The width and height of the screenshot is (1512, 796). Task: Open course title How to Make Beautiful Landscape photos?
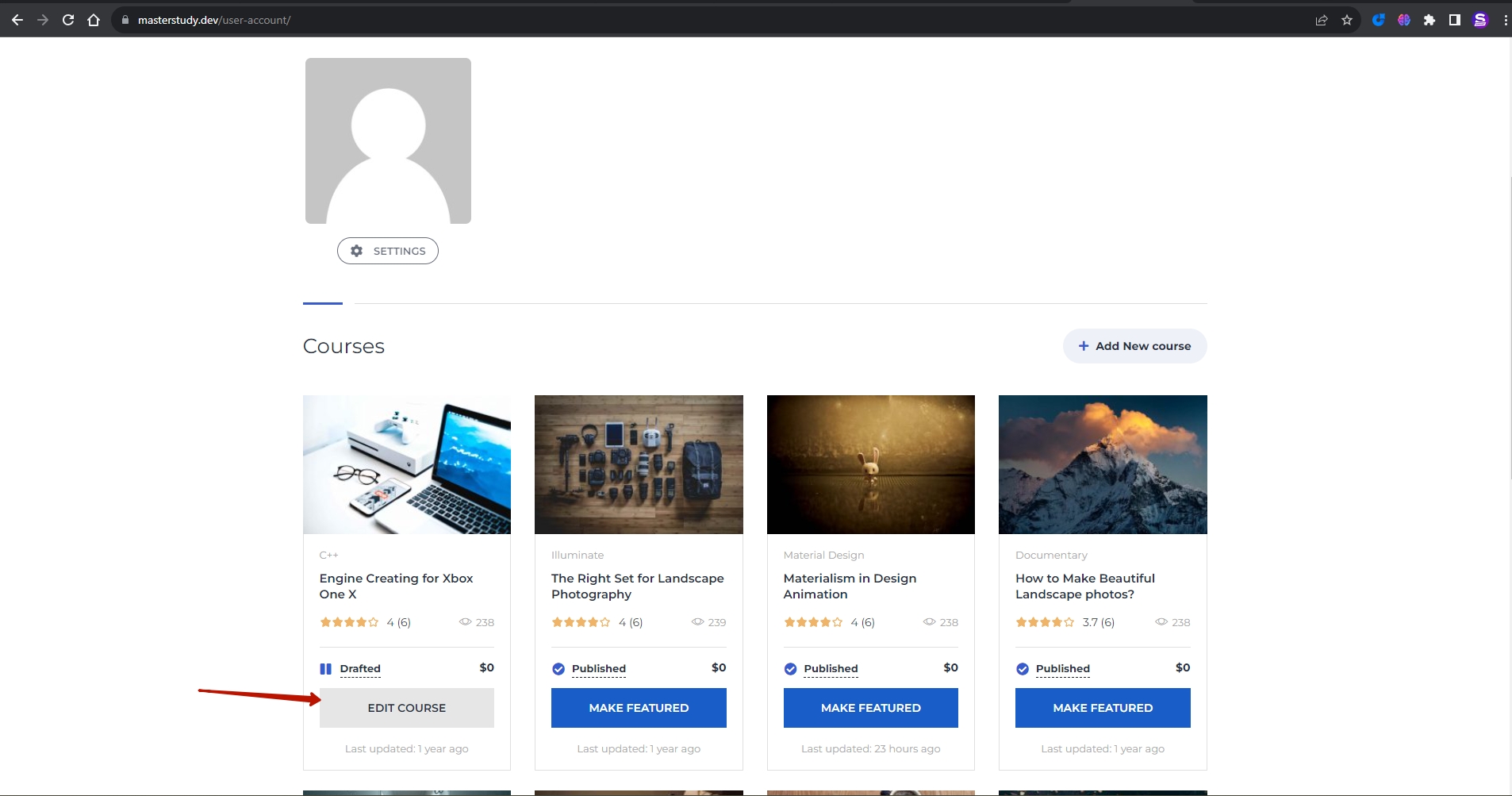[1085, 586]
